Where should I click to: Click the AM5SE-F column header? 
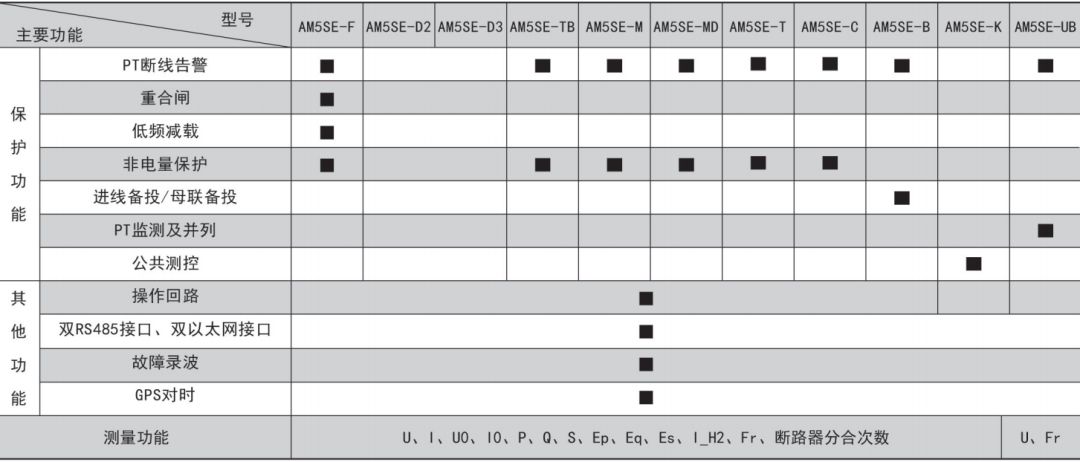tap(326, 28)
